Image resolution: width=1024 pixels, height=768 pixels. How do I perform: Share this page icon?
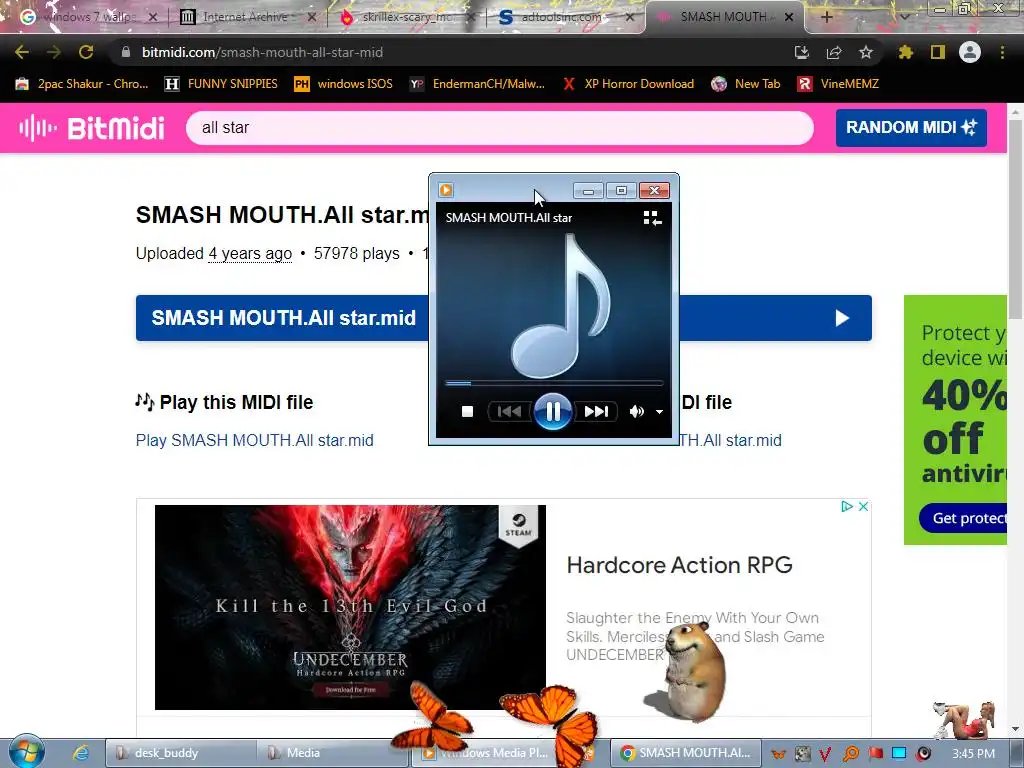[834, 52]
